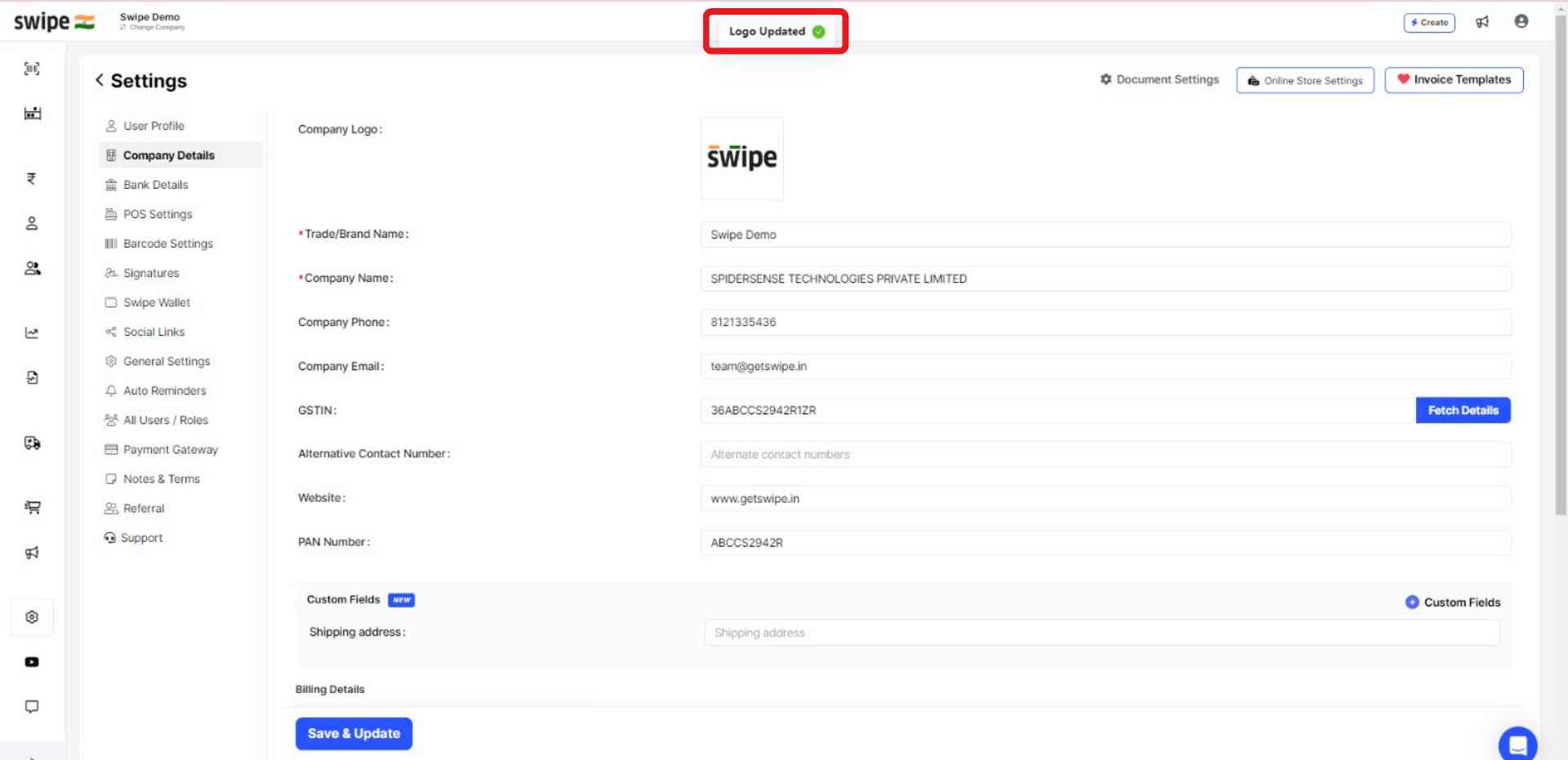This screenshot has width=1568, height=760.
Task: Click the Company Logo thumbnail
Action: (x=742, y=158)
